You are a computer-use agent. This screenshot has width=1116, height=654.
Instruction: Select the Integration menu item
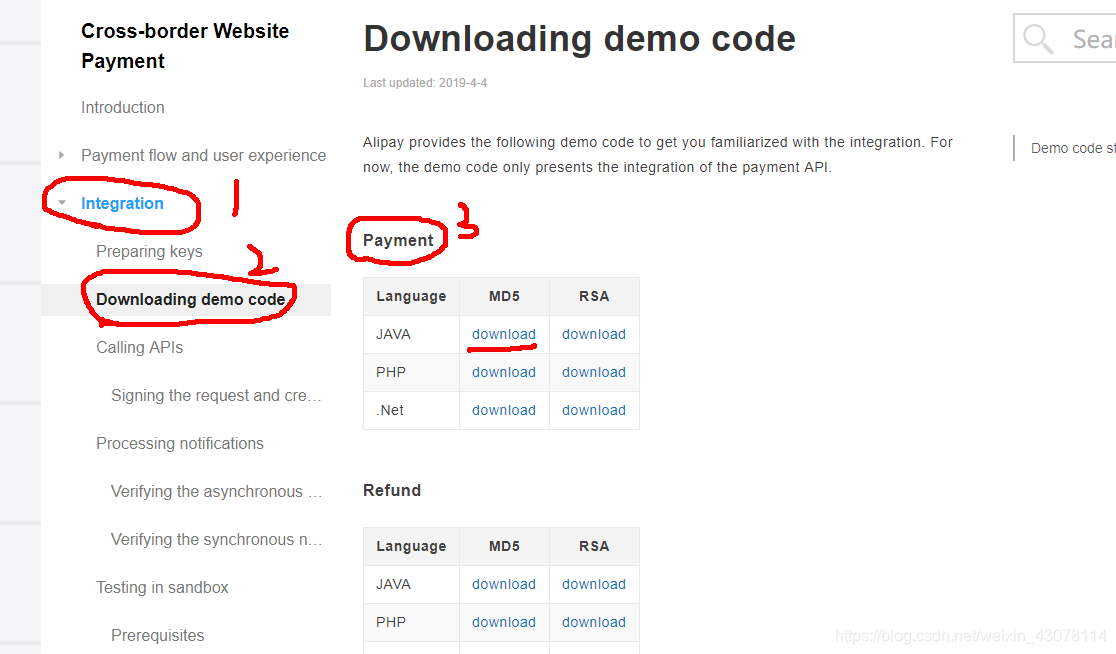pos(122,204)
